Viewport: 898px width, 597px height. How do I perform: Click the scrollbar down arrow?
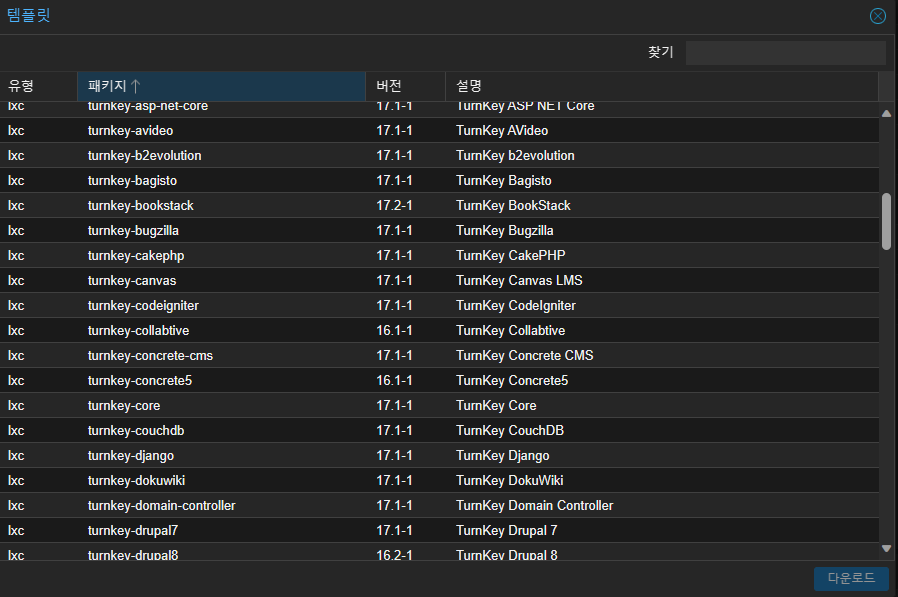(887, 549)
